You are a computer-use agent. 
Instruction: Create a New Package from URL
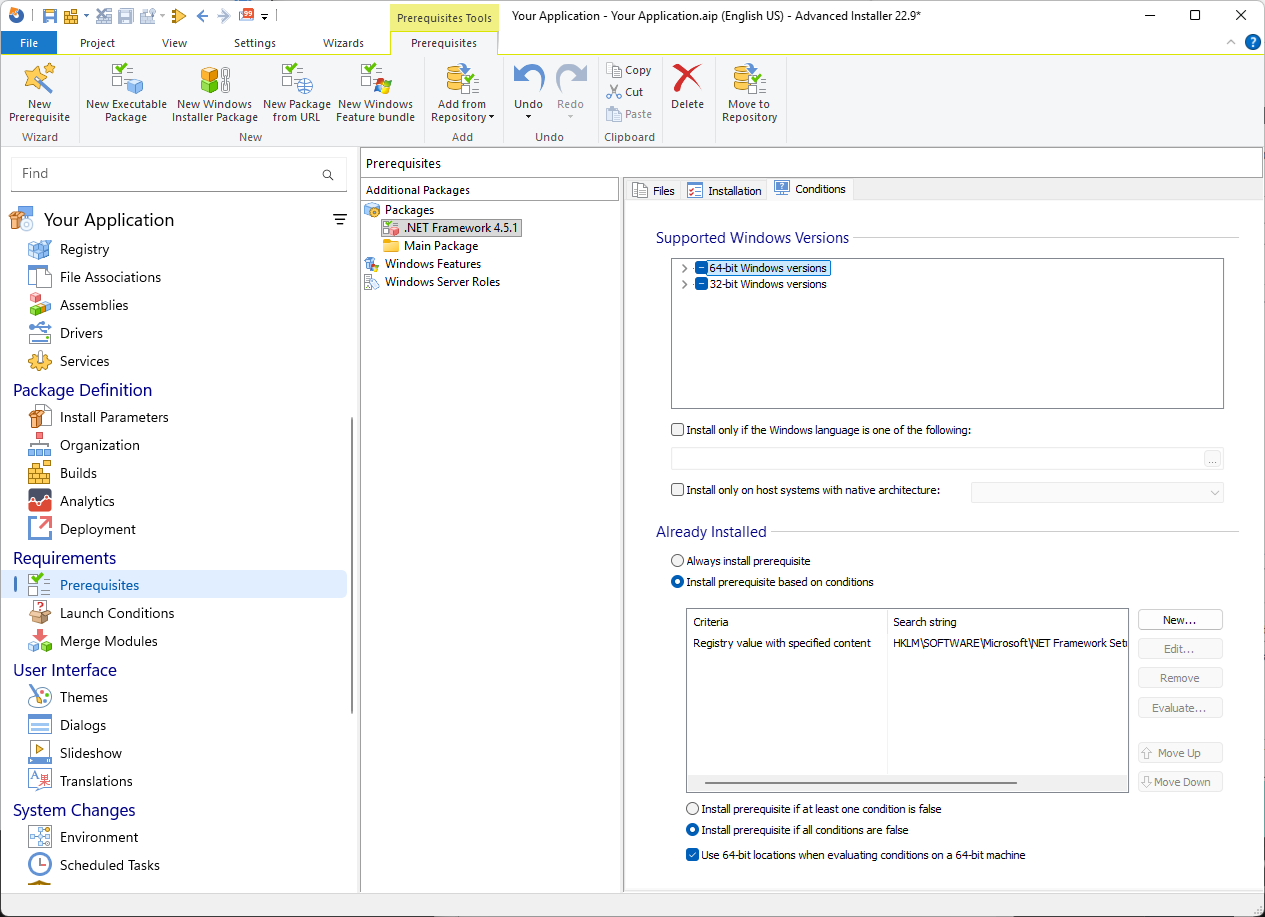(x=296, y=90)
